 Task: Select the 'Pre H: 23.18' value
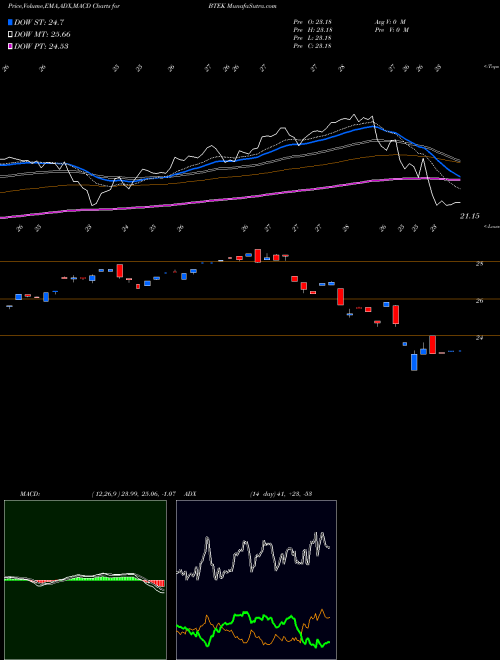pos(313,30)
